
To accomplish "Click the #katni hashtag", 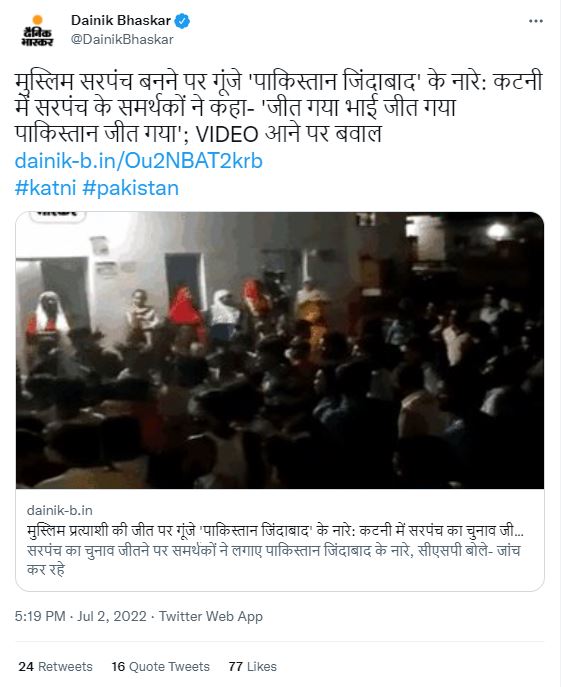I will (x=46, y=188).
